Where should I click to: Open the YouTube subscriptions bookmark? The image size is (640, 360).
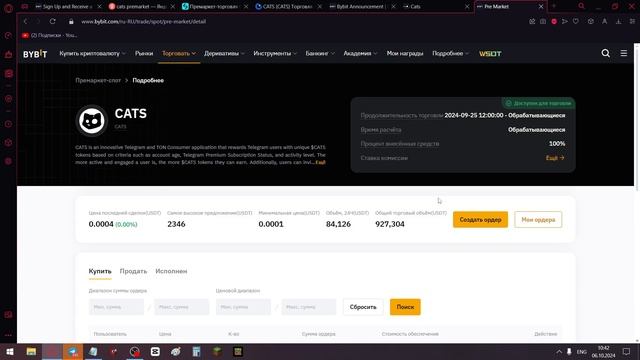click(49, 36)
